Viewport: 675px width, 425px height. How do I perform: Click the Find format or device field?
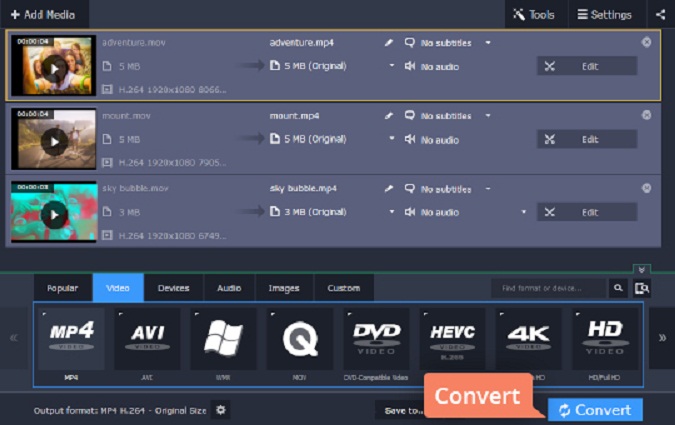(549, 288)
